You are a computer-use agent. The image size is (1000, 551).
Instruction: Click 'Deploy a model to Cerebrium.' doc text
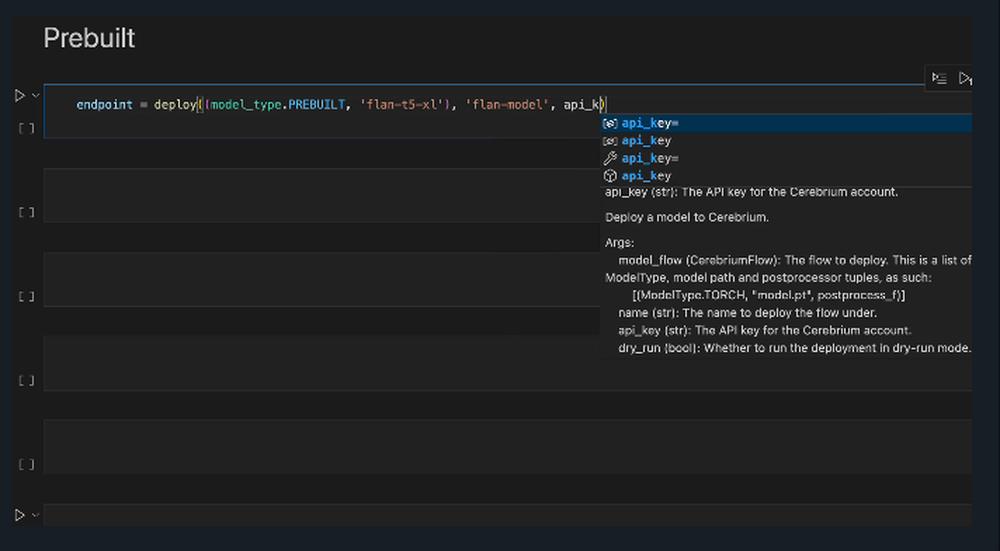[x=687, y=217]
